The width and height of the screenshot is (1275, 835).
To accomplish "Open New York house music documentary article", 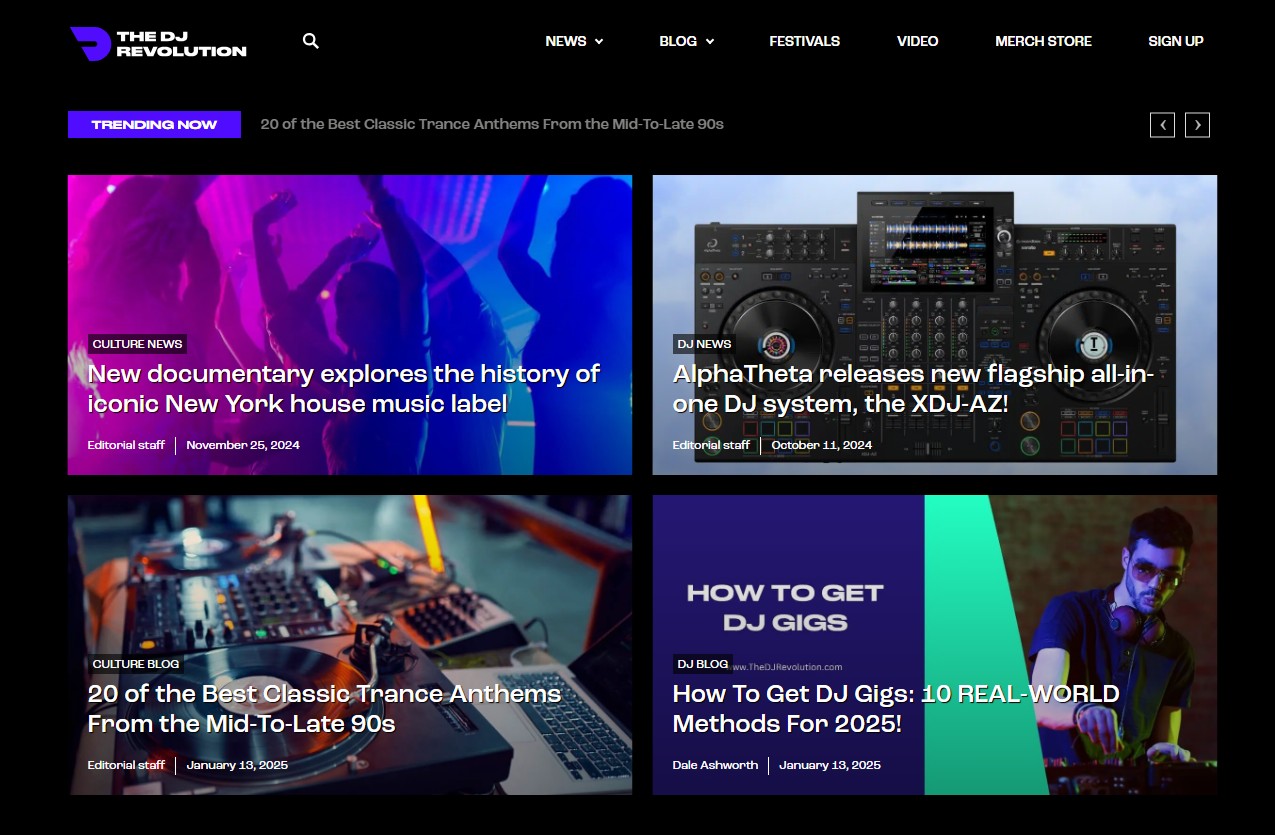I will click(343, 389).
